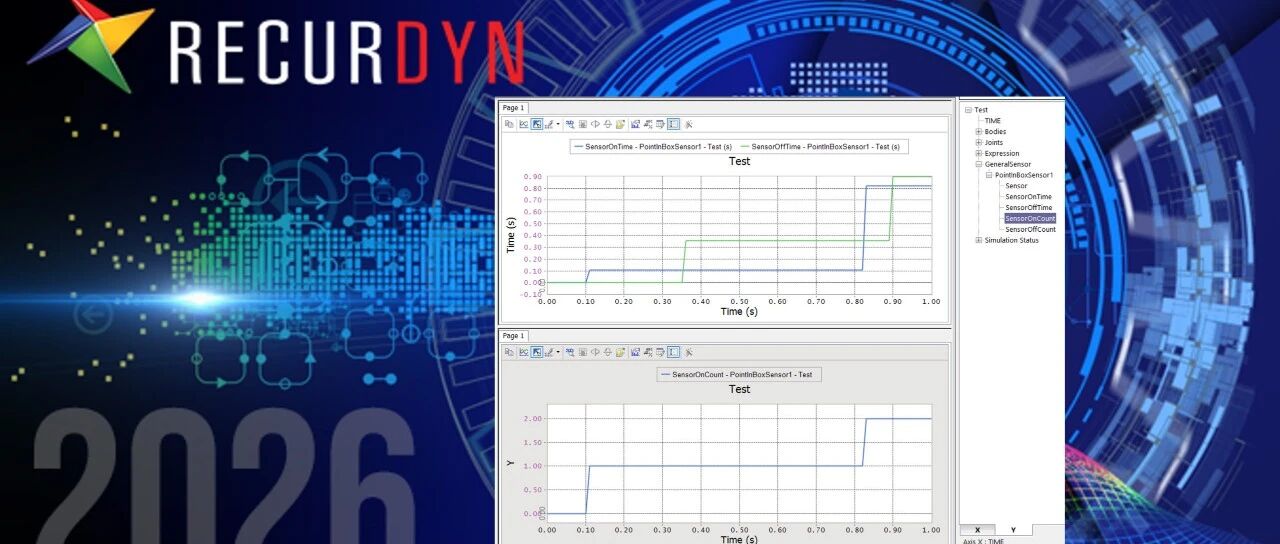This screenshot has width=1280, height=544.
Task: Select the Page 1 tab of the upper plot
Action: click(512, 108)
